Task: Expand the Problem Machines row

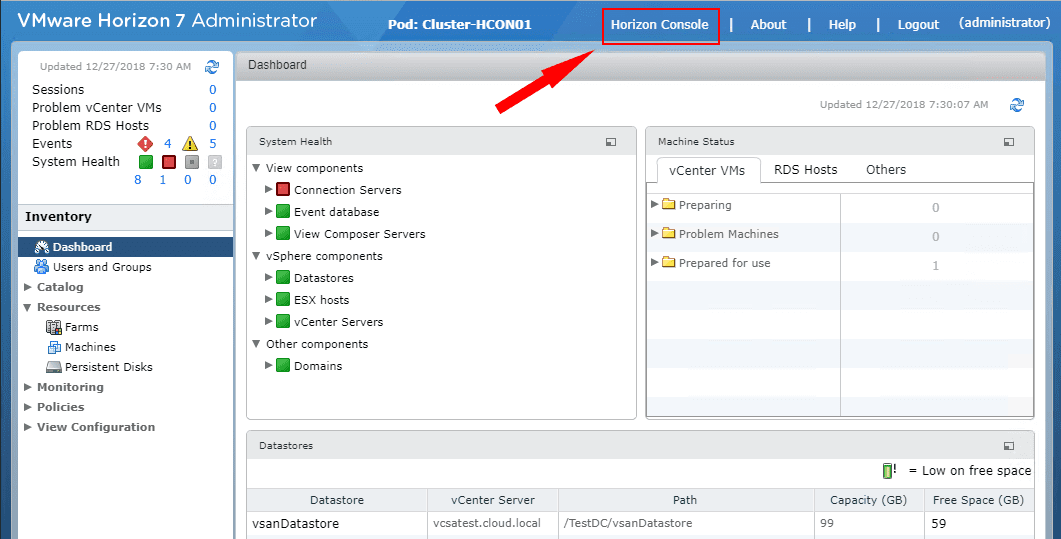Action: click(x=654, y=233)
